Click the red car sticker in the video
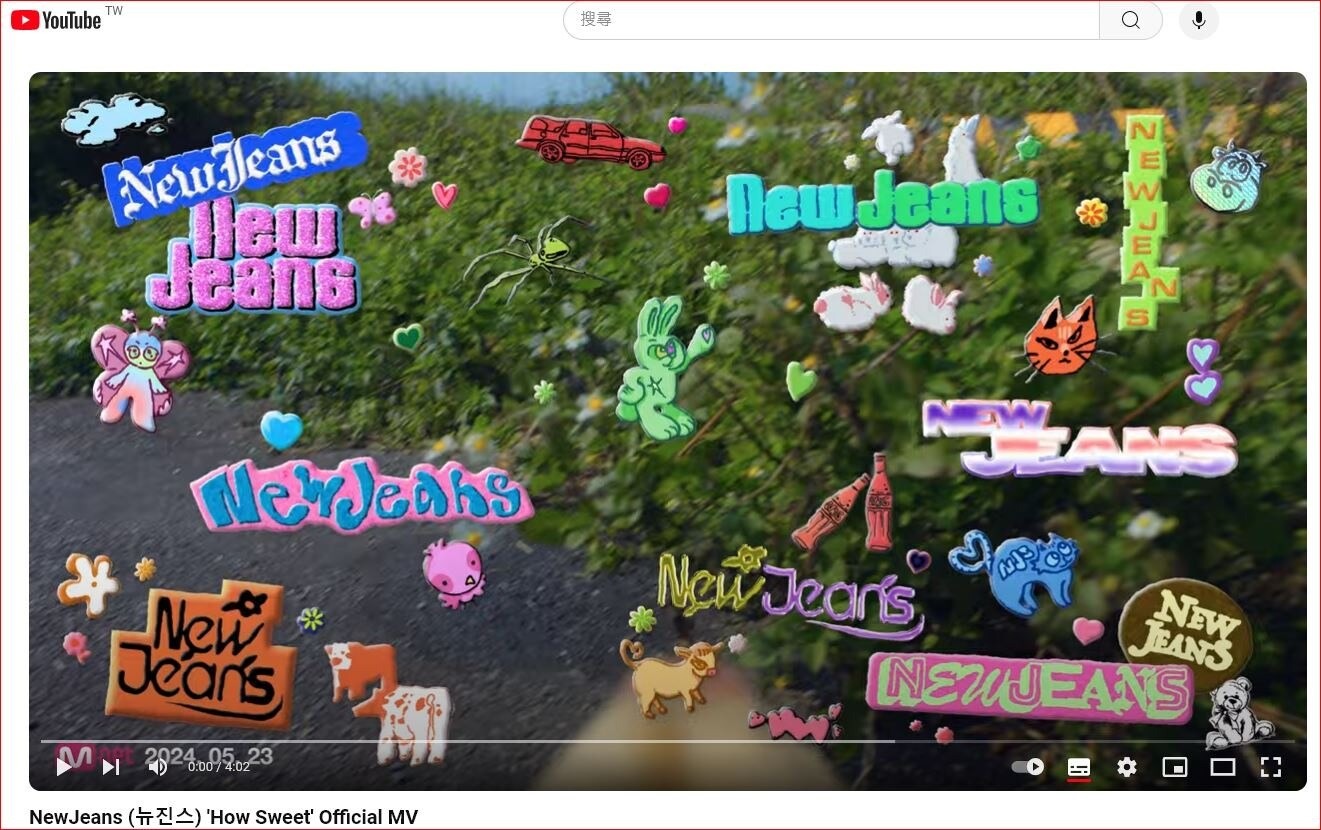The width and height of the screenshot is (1321, 830). coord(590,141)
